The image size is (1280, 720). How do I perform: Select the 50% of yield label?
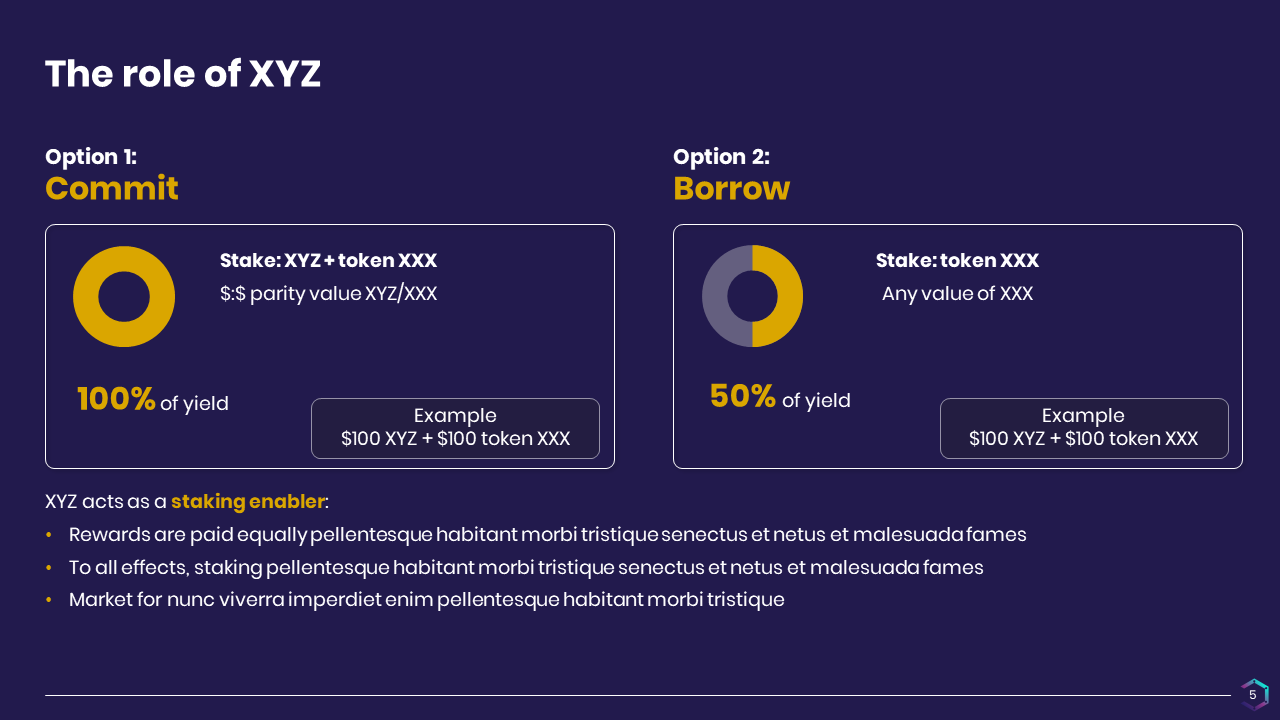coord(780,398)
